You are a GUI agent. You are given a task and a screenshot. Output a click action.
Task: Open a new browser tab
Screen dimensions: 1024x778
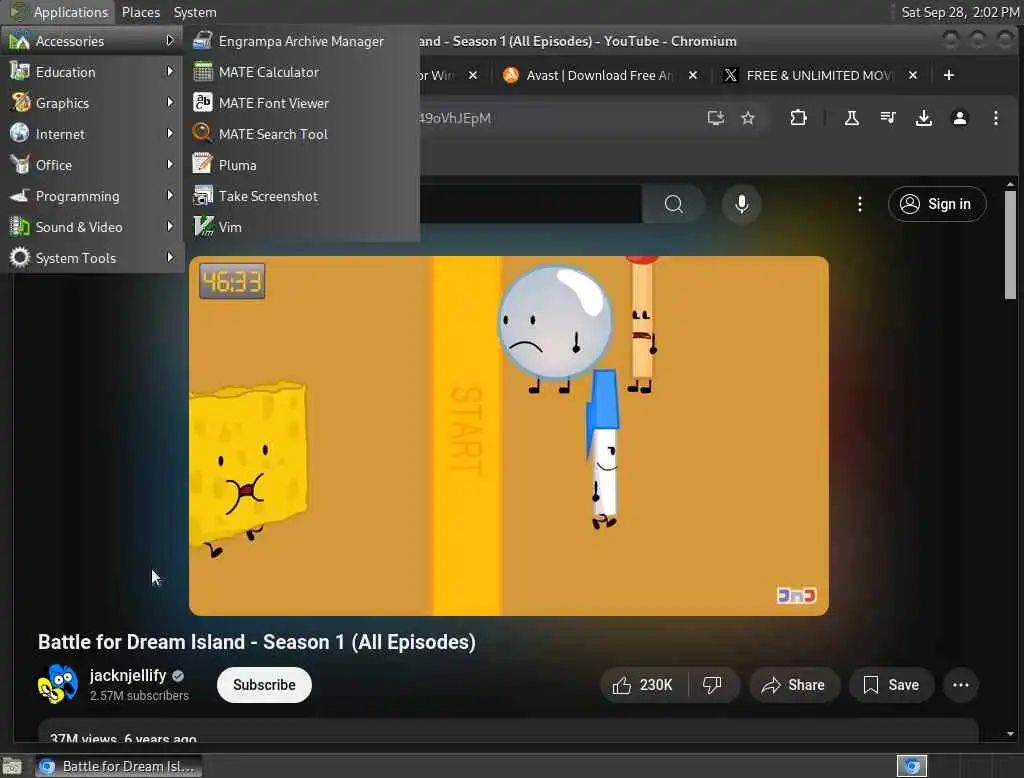tap(949, 75)
